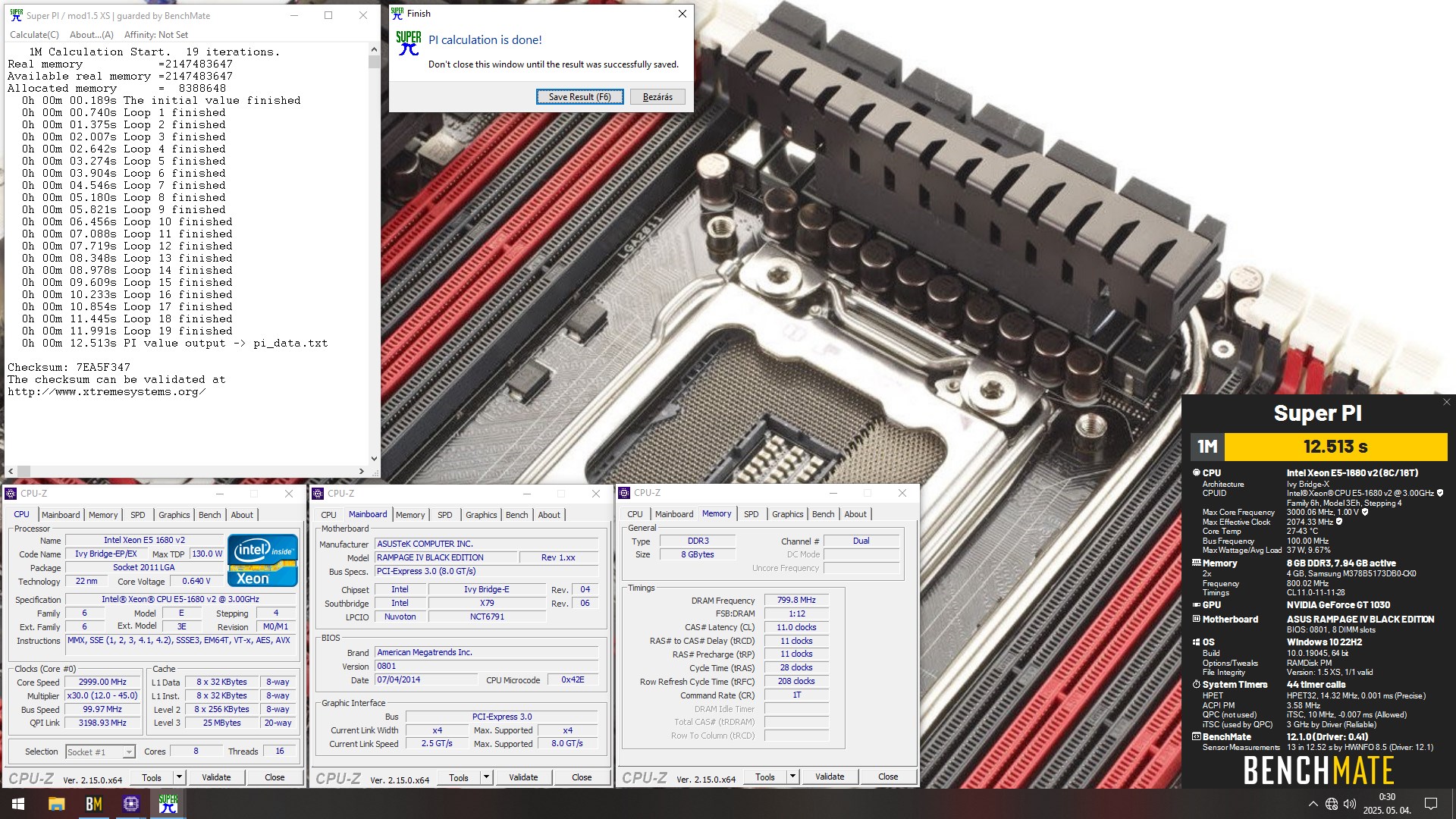
Task: Open the About tab in the CPU window
Action: pyautogui.click(x=242, y=515)
